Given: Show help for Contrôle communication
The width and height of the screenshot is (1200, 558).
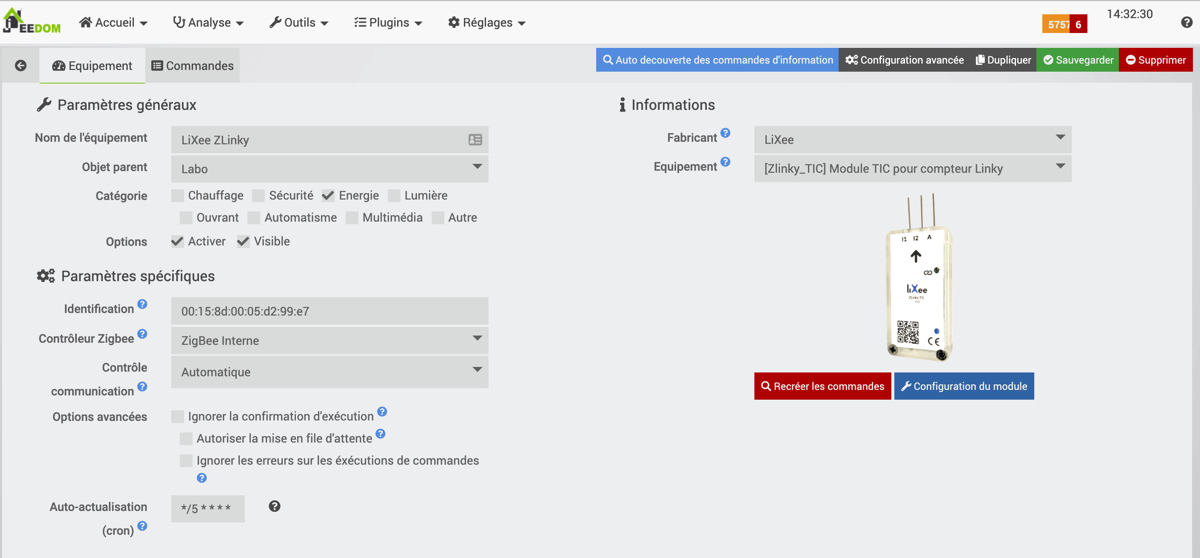Looking at the screenshot, I should click(x=142, y=386).
